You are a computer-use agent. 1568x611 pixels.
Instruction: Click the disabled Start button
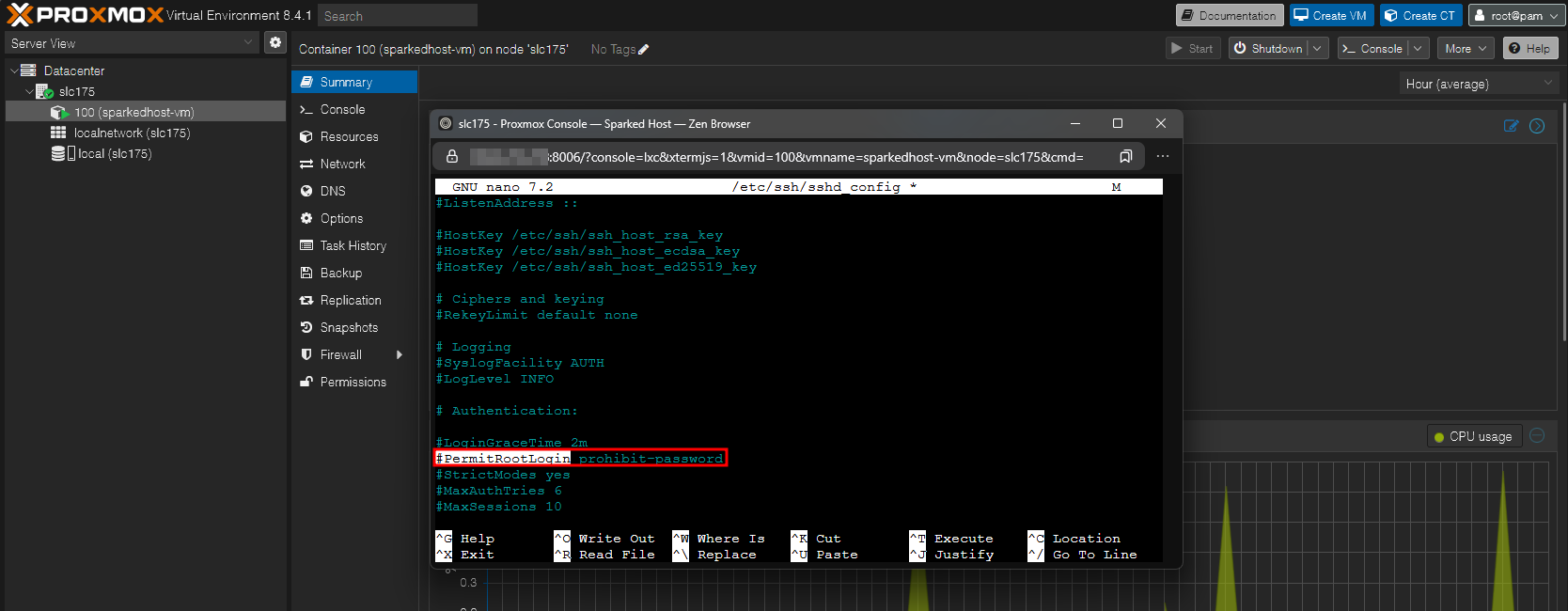1193,48
